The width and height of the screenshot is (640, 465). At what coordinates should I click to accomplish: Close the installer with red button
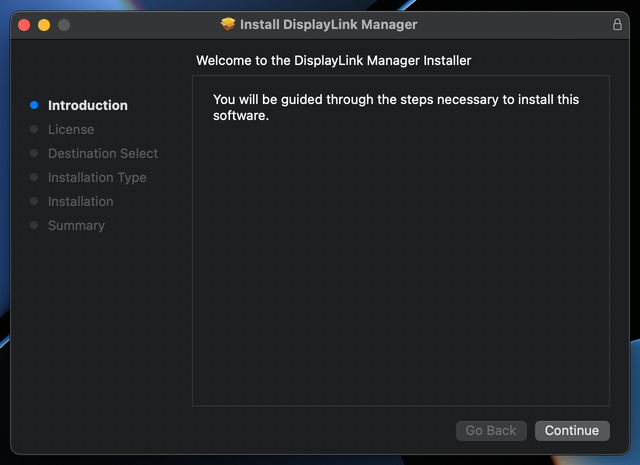(24, 25)
